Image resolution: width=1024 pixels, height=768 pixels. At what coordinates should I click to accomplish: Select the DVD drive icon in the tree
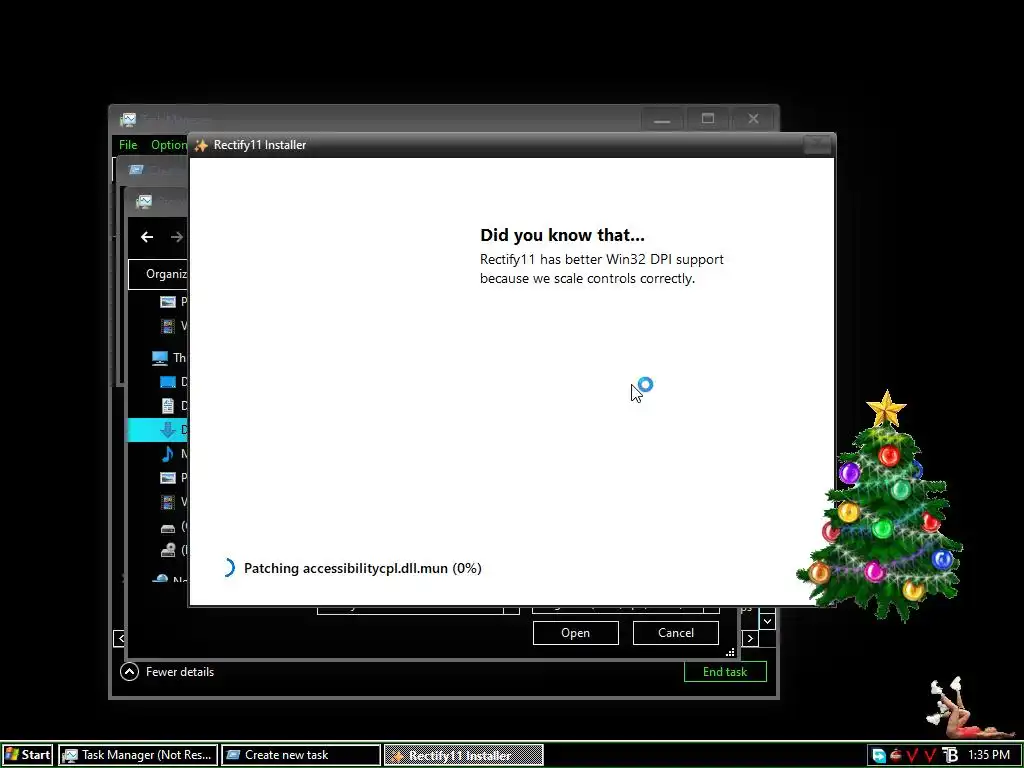click(168, 551)
